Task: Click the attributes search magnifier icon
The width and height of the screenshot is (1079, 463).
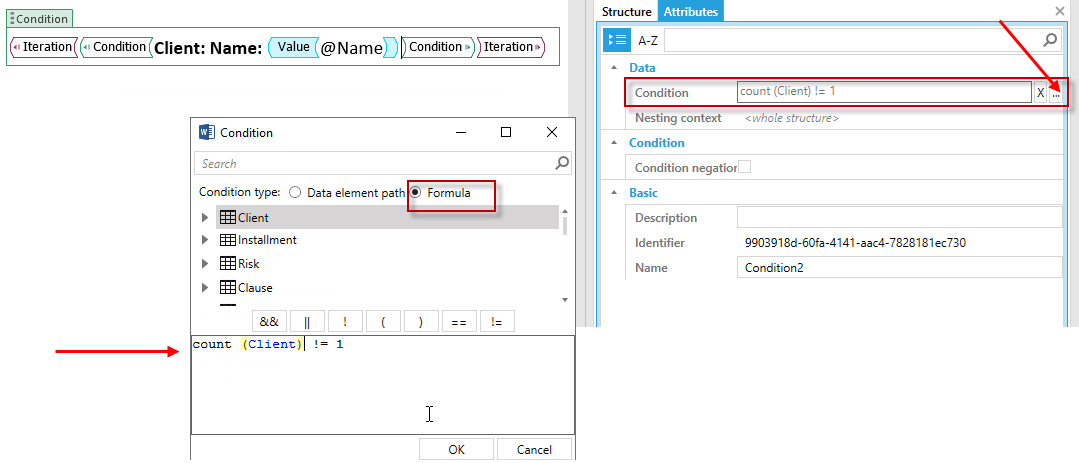Action: coord(1050,41)
